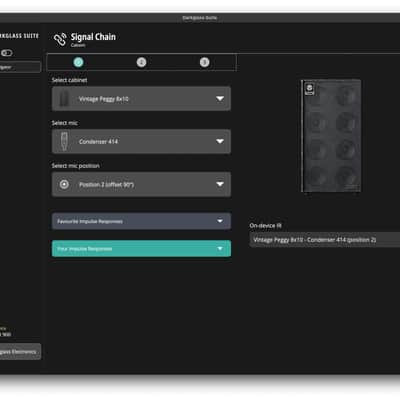Click the cabinet thumbnail icon in selector
The image size is (400, 400).
(x=64, y=99)
